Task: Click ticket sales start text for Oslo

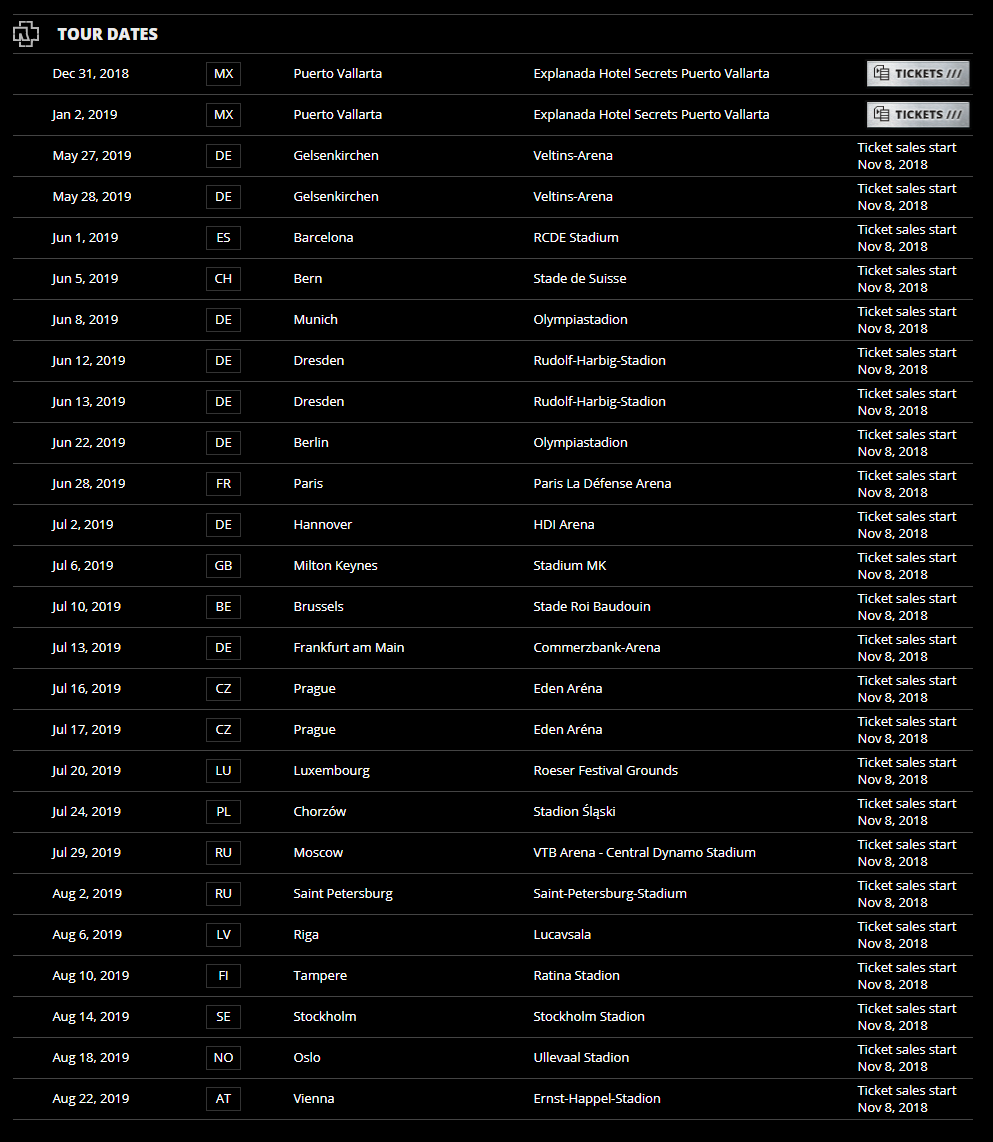Action: pyautogui.click(x=906, y=1058)
